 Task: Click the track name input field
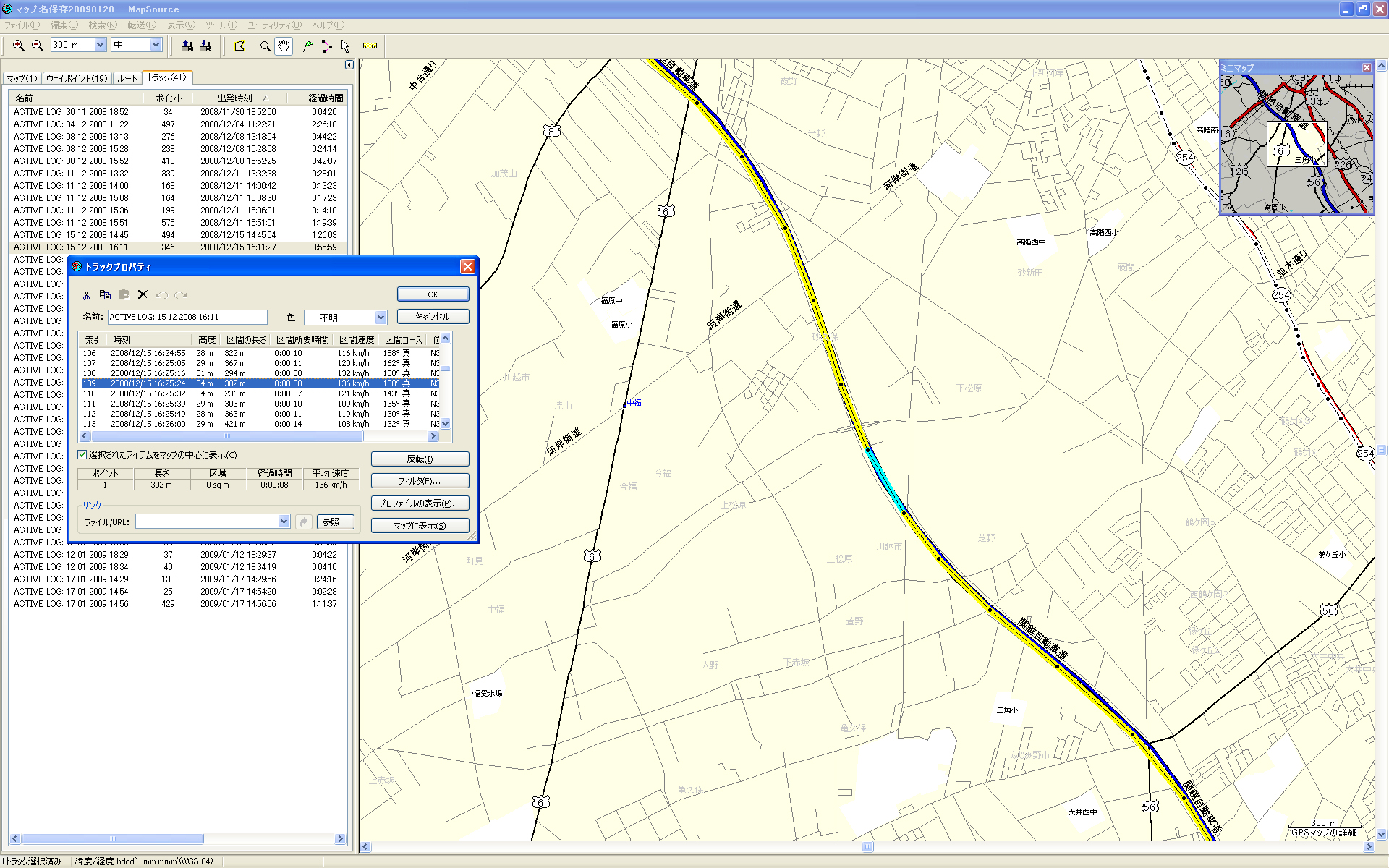click(187, 318)
